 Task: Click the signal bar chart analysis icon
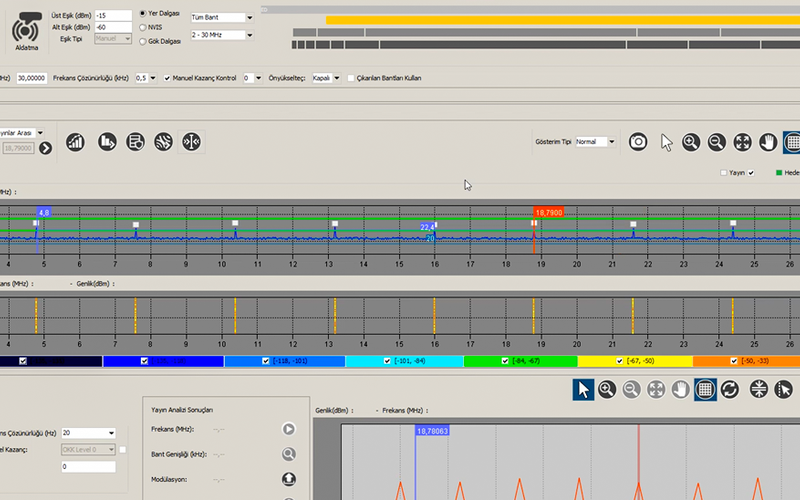(76, 142)
